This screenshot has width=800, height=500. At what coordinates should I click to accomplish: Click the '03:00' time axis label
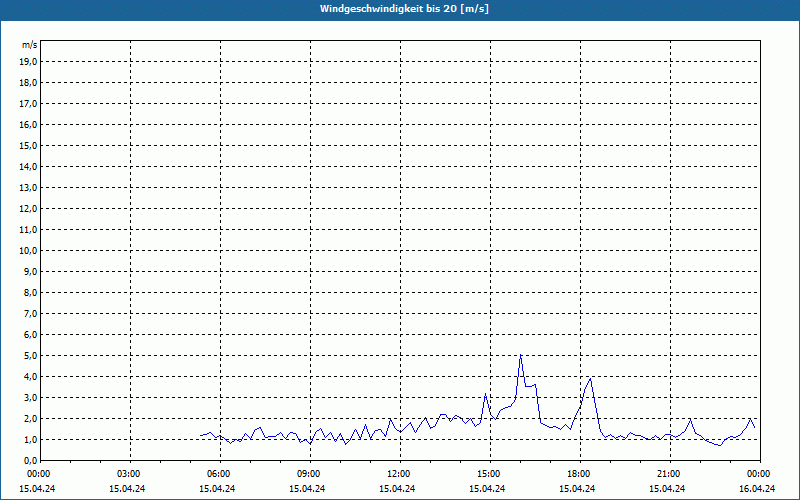[129, 474]
